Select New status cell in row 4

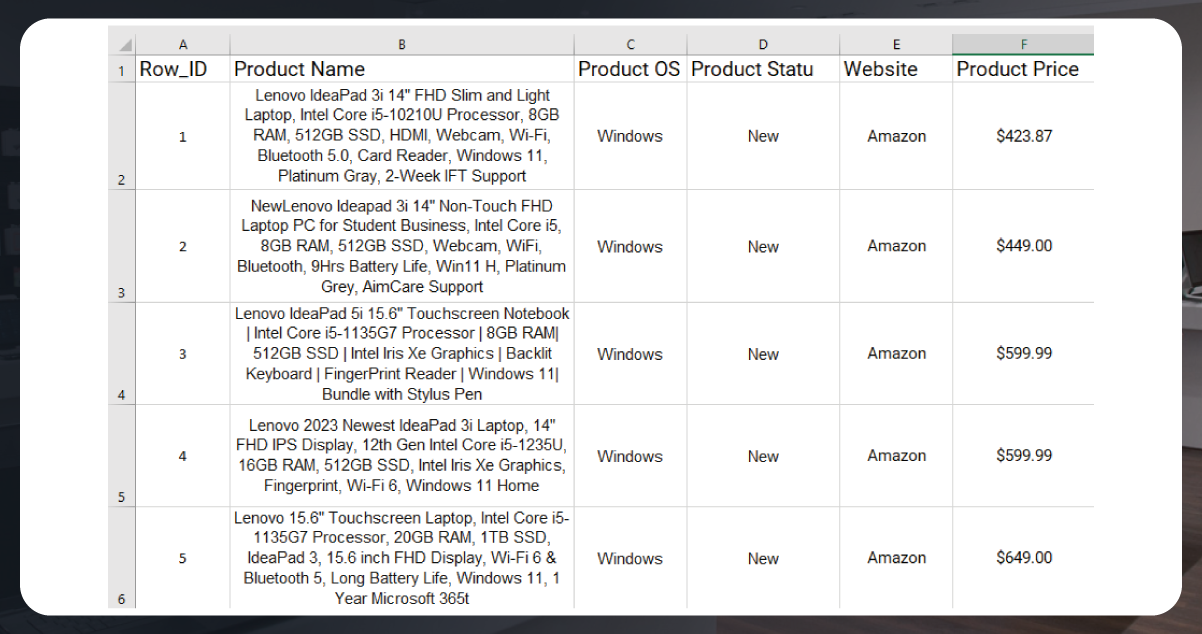tap(763, 354)
